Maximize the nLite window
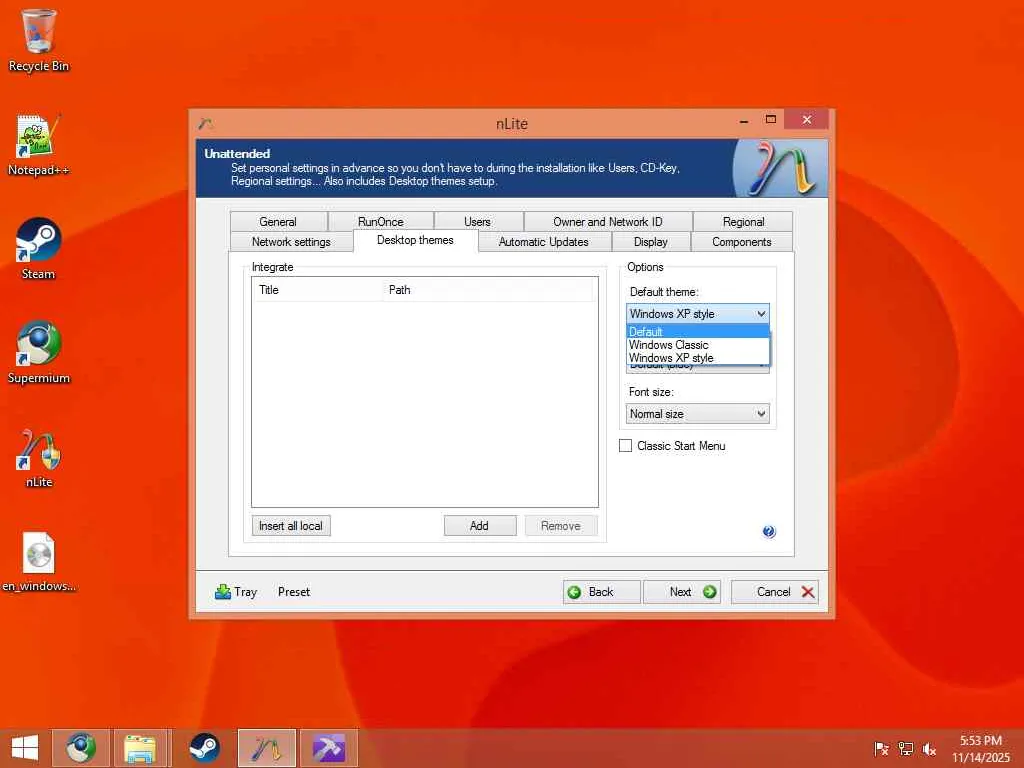This screenshot has height=768, width=1024. point(771,120)
